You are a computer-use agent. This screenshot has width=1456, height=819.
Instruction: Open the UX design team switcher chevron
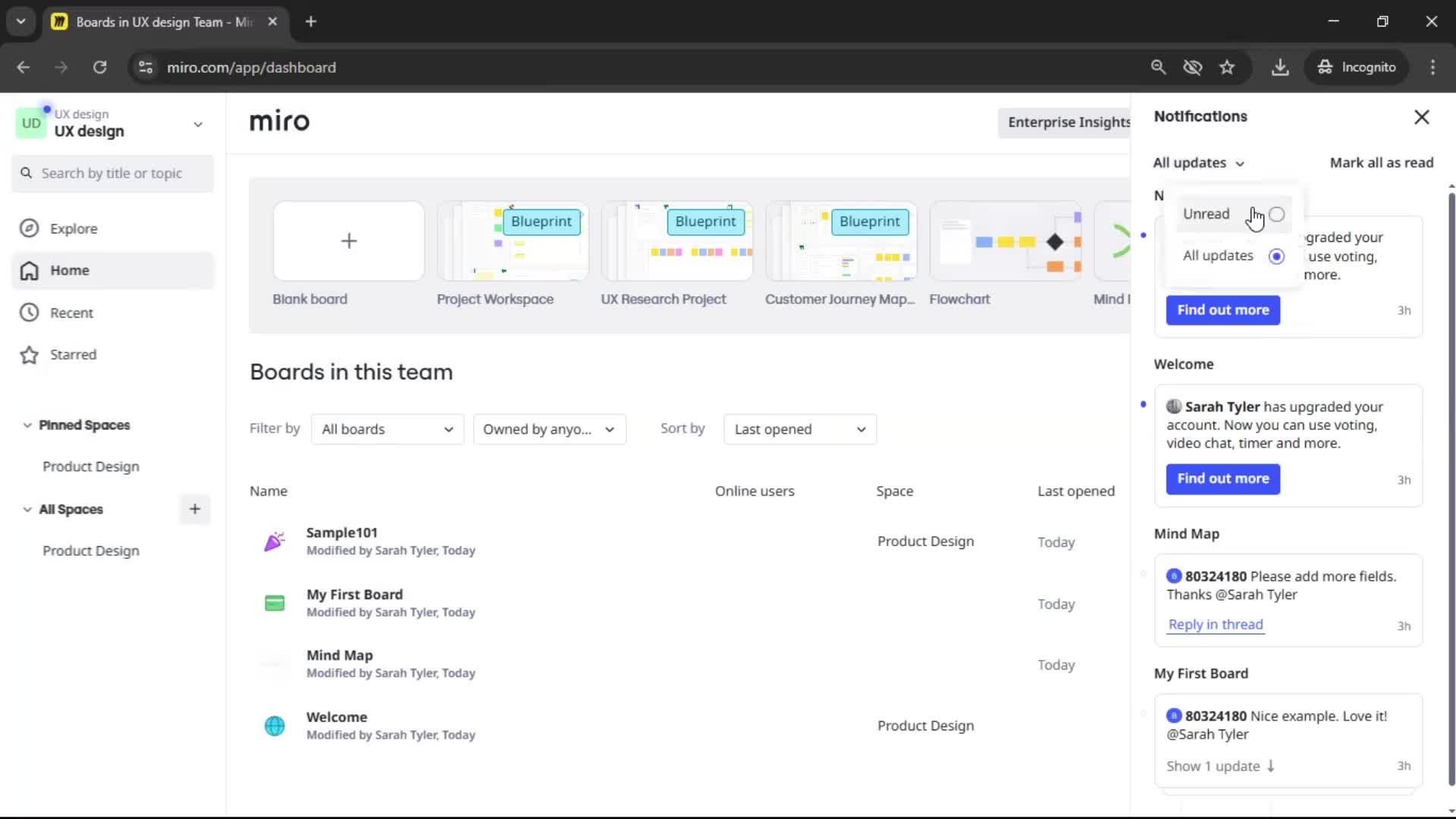[198, 124]
